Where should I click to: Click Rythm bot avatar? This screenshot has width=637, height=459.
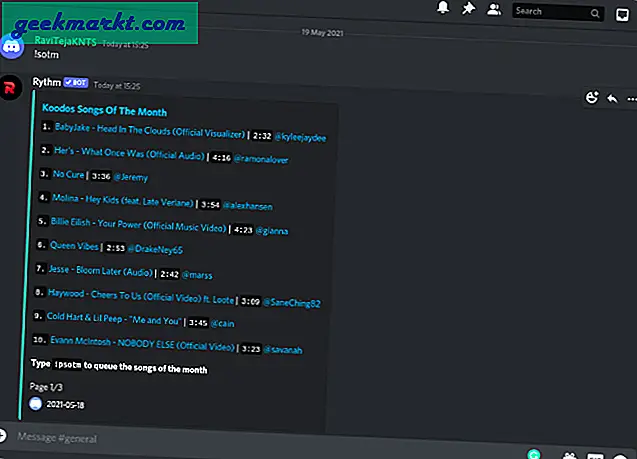(10, 87)
